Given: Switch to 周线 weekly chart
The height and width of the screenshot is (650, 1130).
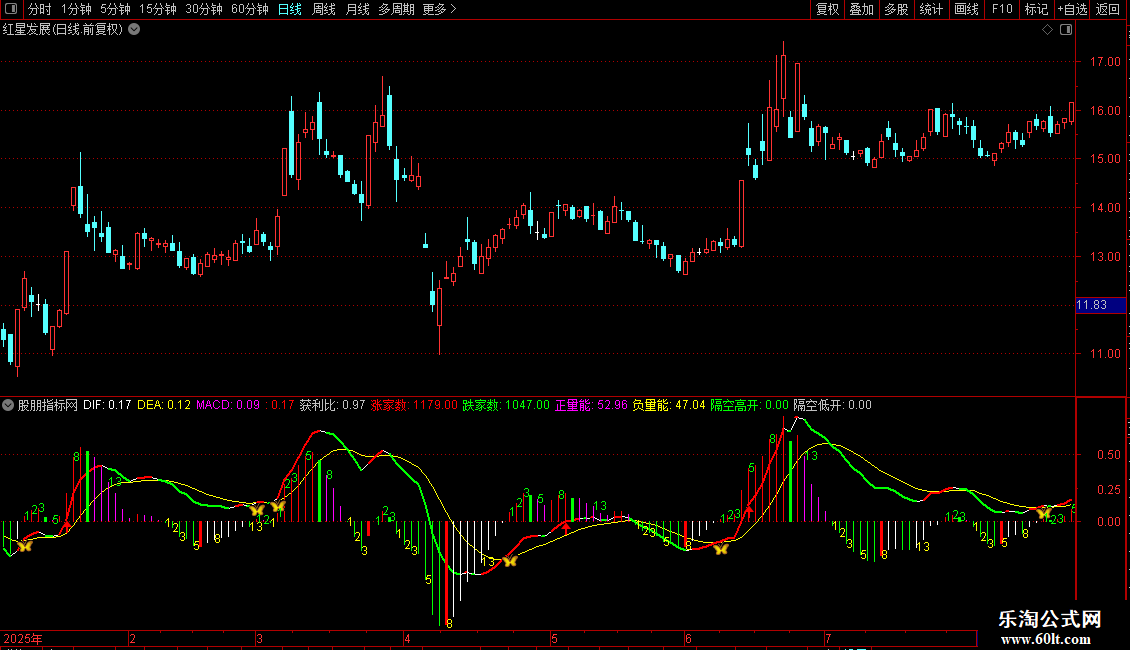Looking at the screenshot, I should [x=324, y=9].
